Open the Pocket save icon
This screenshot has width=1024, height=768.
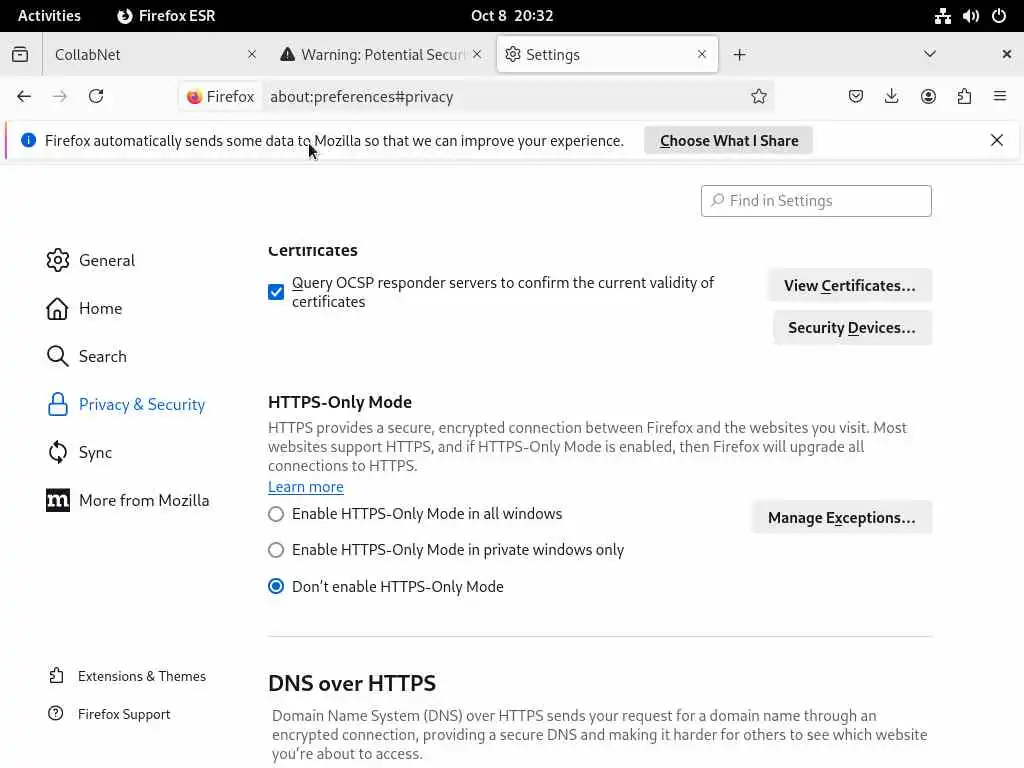856,96
